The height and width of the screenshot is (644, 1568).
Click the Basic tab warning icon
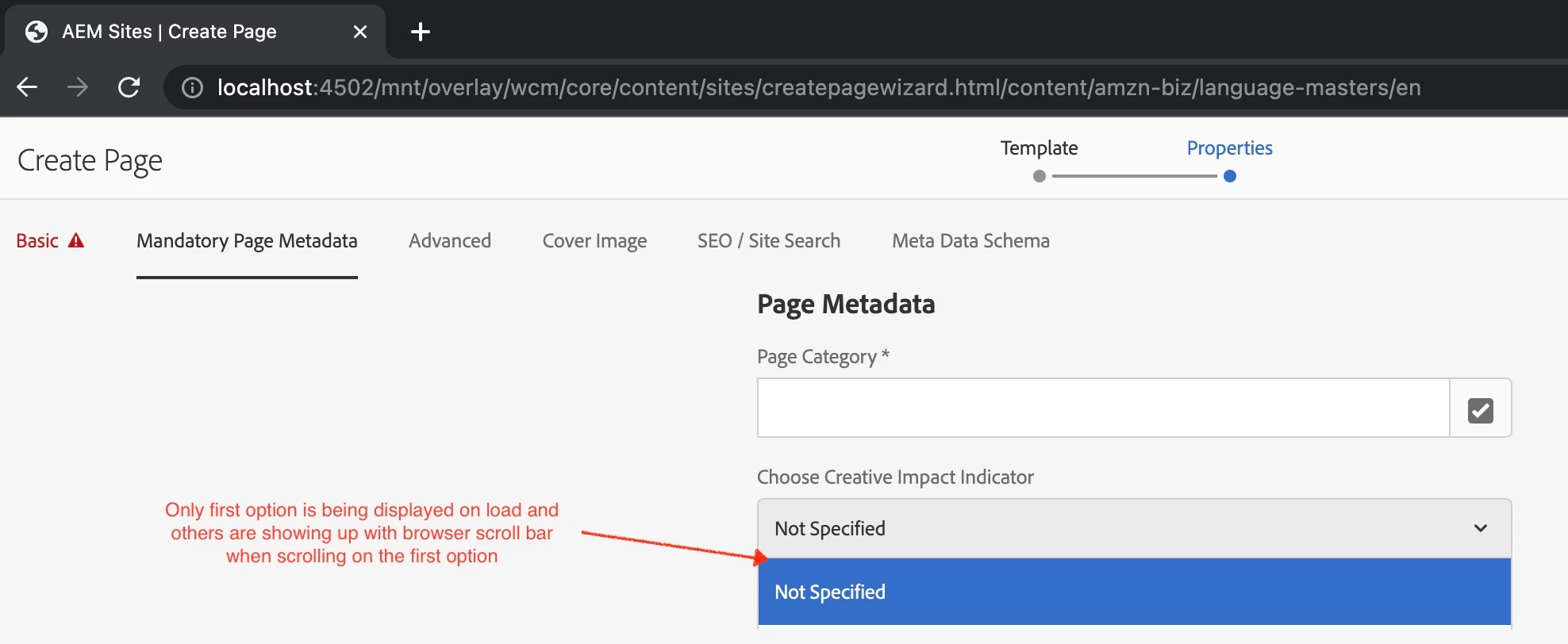pos(76,241)
